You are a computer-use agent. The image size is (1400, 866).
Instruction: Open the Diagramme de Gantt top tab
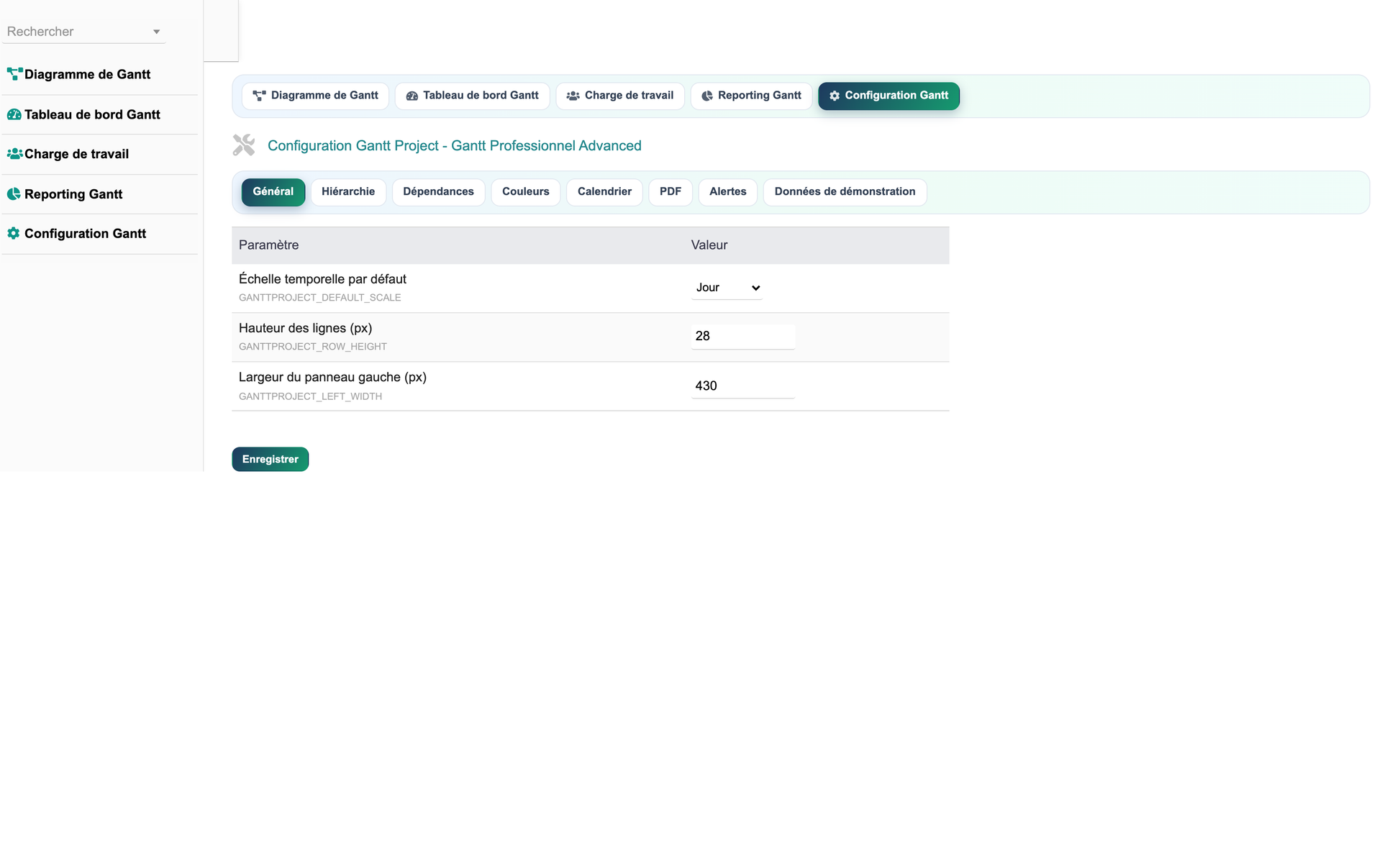tap(315, 96)
